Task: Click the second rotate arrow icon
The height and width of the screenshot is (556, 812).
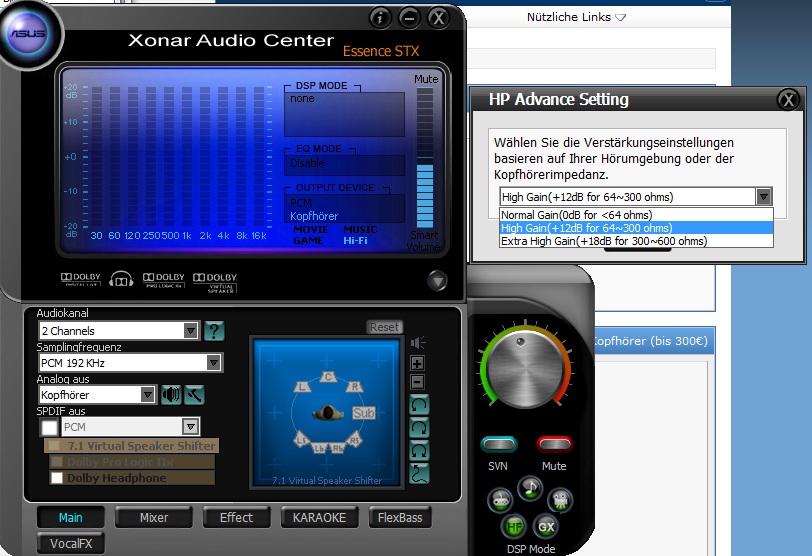Action: tap(419, 428)
